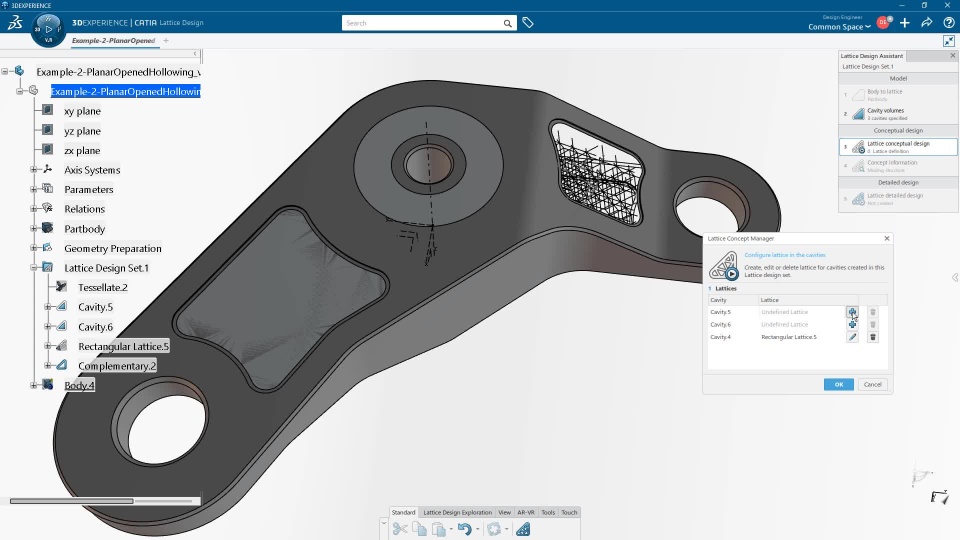Image resolution: width=960 pixels, height=540 pixels.
Task: Switch to the View tab
Action: click(x=504, y=512)
